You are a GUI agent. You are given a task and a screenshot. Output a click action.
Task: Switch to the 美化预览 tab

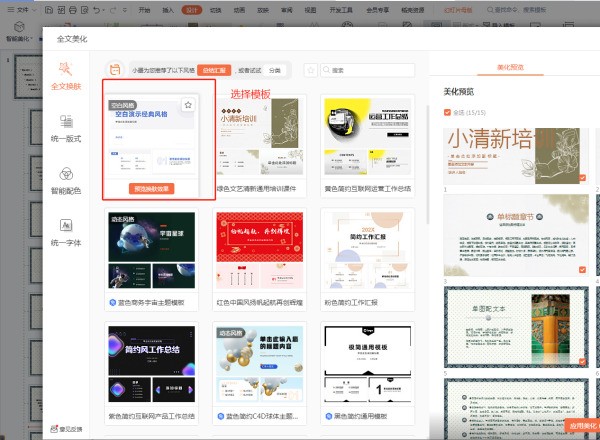509,68
